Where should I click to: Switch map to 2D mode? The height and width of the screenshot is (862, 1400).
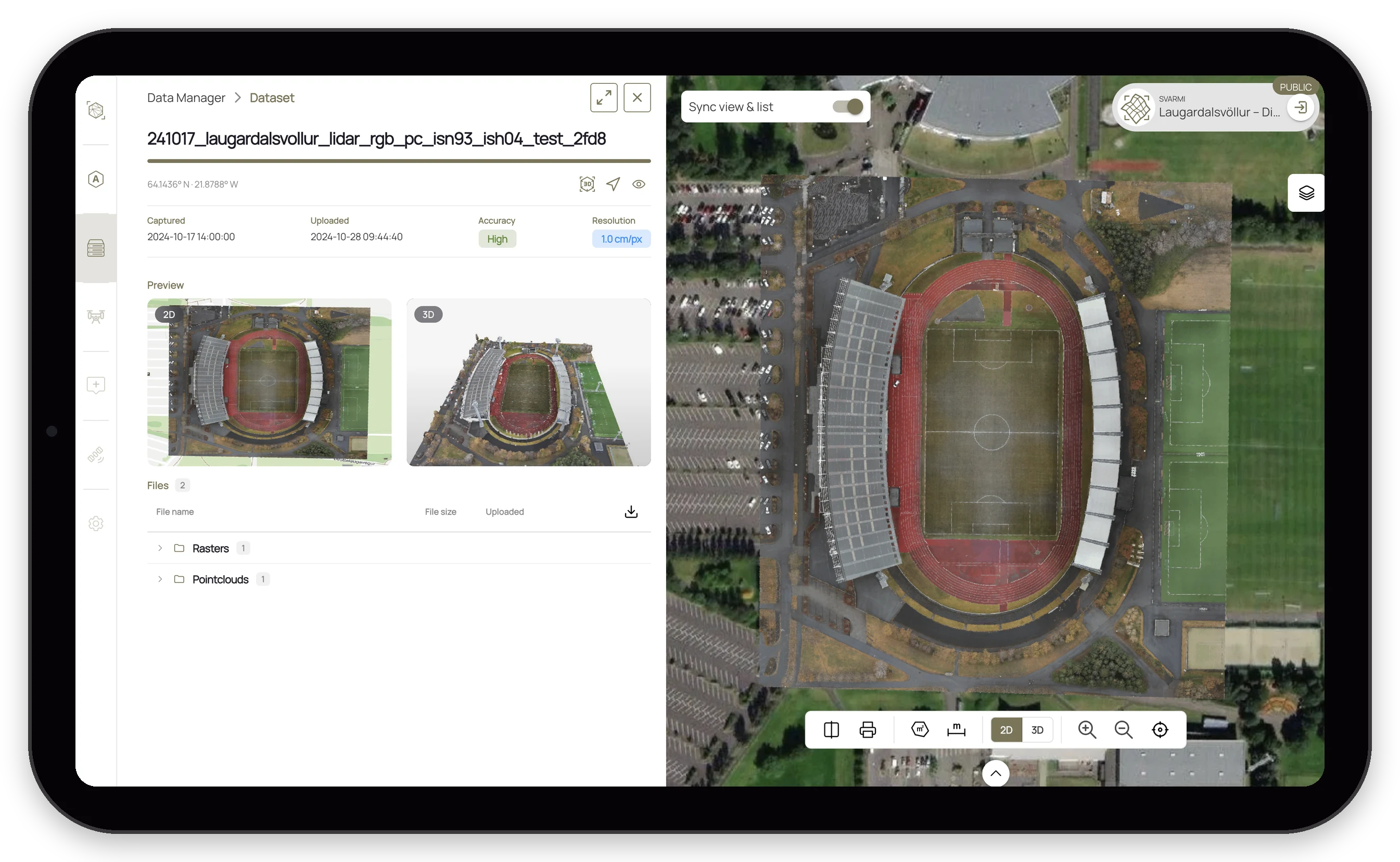coord(1006,730)
